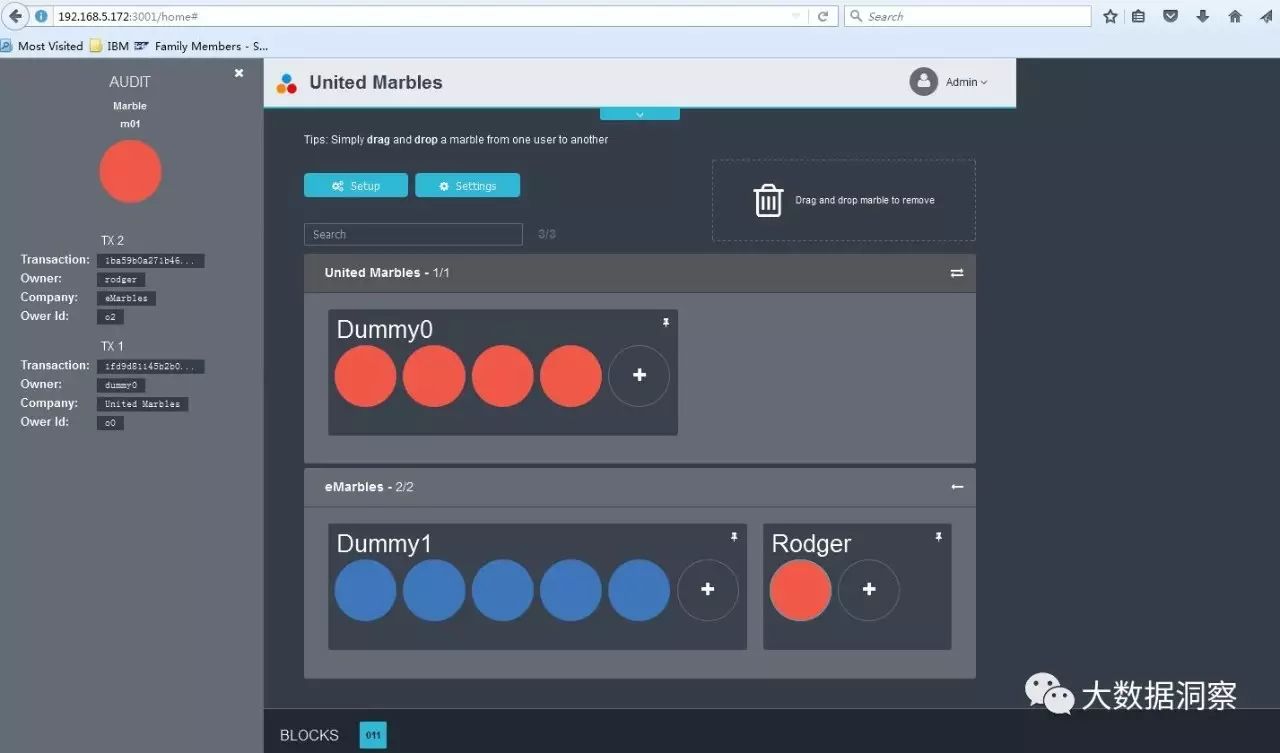Pin the Rodger user panel
1280x753 pixels.
[938, 537]
